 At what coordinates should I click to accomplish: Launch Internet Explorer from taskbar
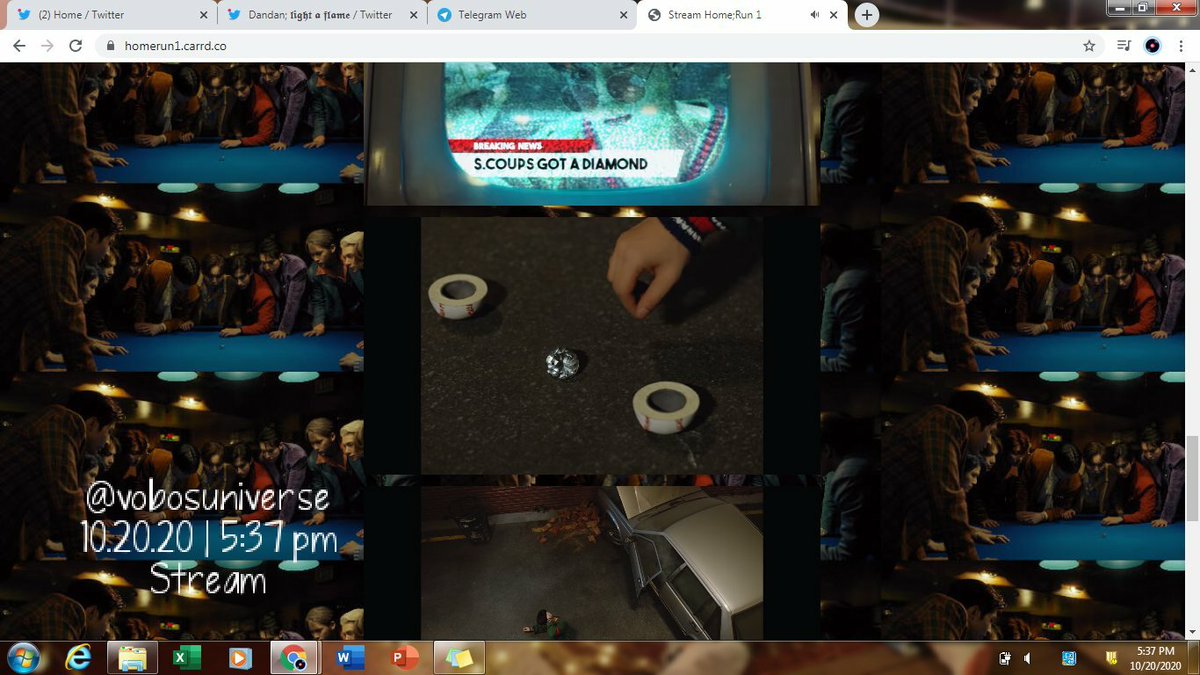(x=78, y=658)
